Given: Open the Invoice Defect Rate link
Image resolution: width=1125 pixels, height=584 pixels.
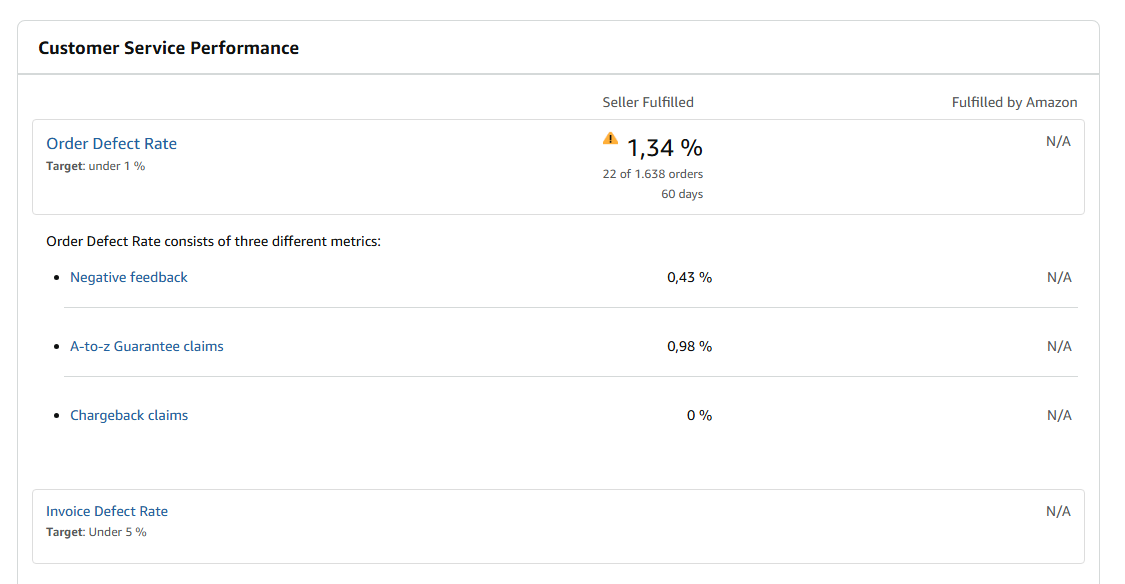Looking at the screenshot, I should click(107, 511).
